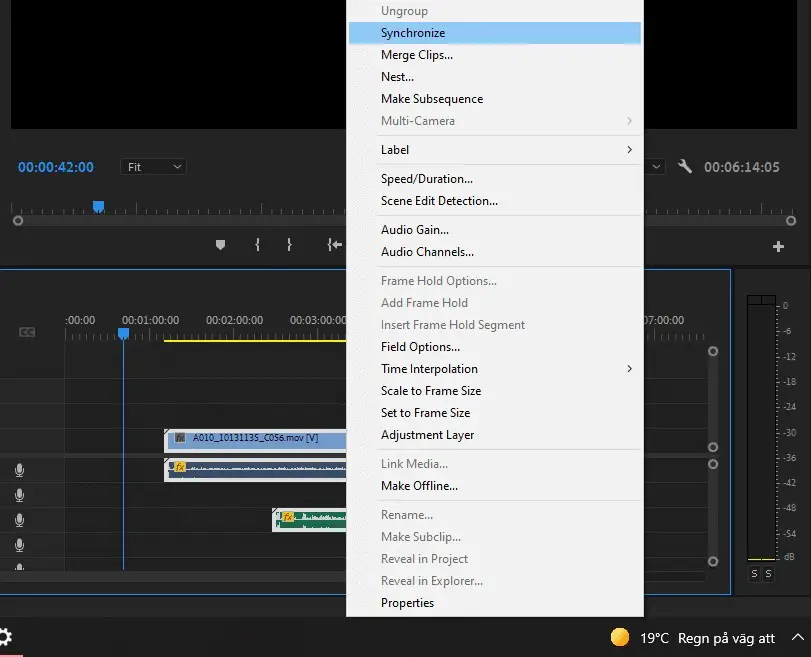Open Properties from context menu
811x657 pixels.
[x=495, y=603]
